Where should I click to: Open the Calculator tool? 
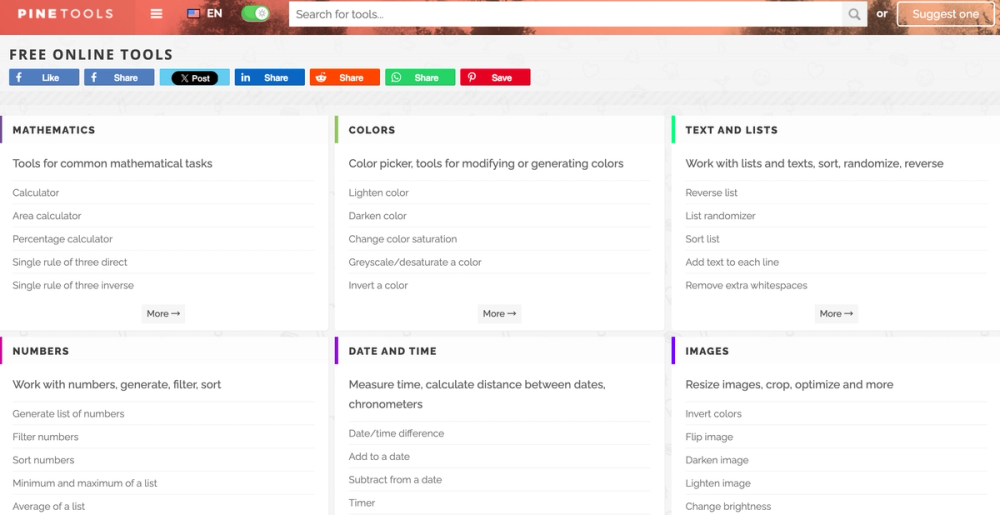(x=36, y=192)
